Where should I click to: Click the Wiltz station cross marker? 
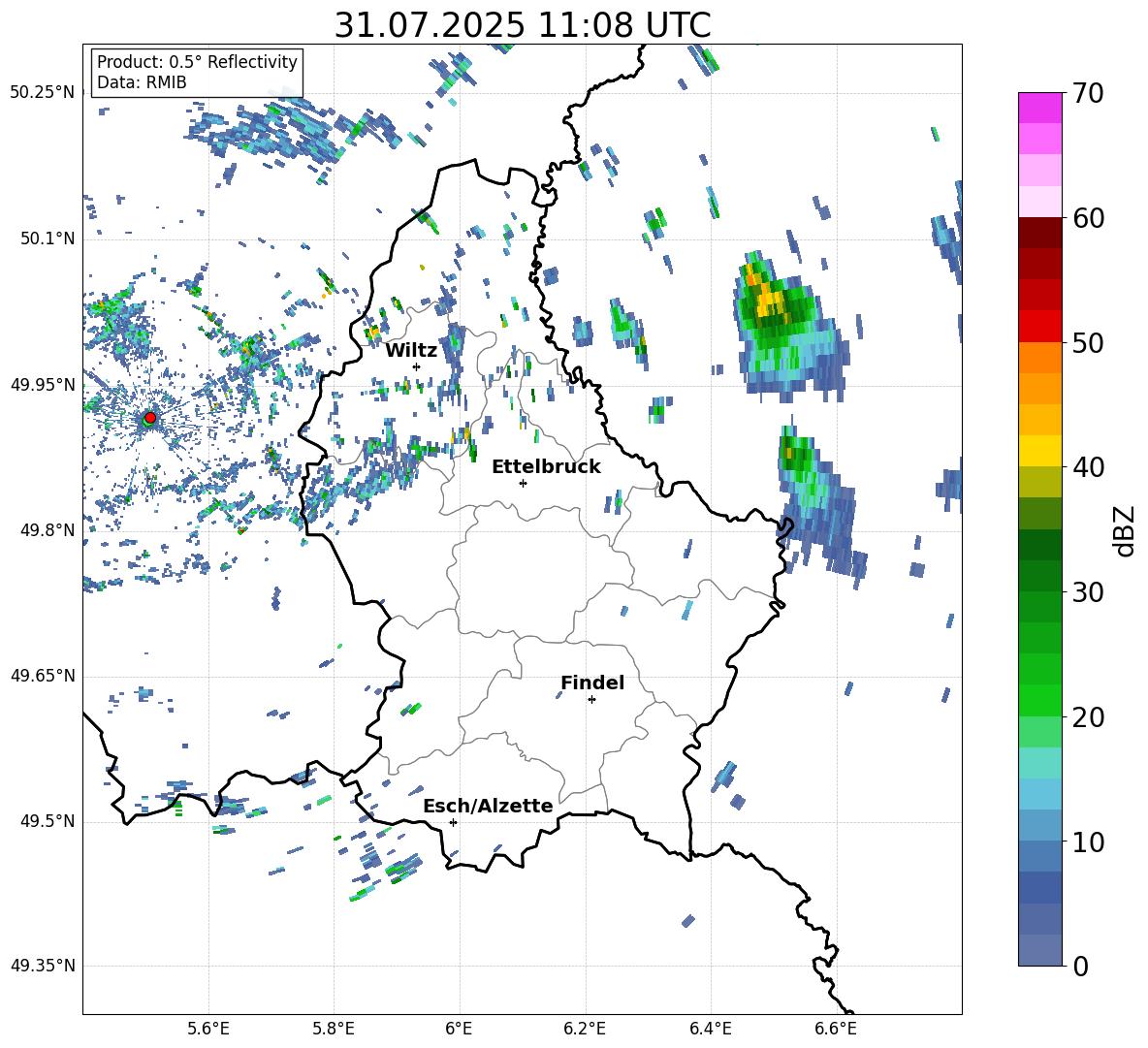click(417, 366)
